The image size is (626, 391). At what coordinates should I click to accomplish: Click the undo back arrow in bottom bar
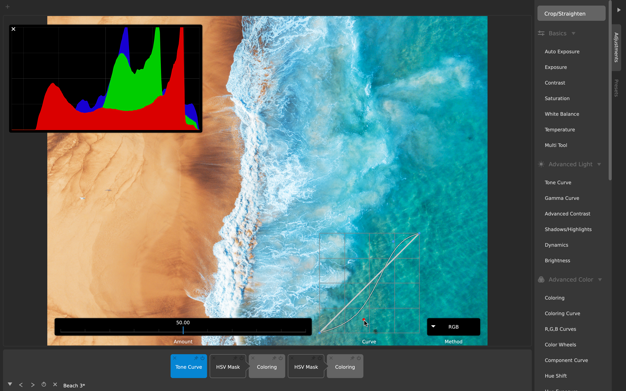pyautogui.click(x=21, y=385)
